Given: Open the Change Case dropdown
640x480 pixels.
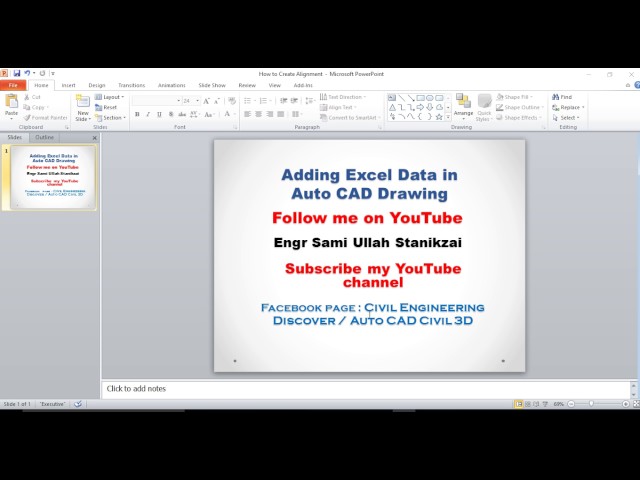Looking at the screenshot, I should [209, 114].
